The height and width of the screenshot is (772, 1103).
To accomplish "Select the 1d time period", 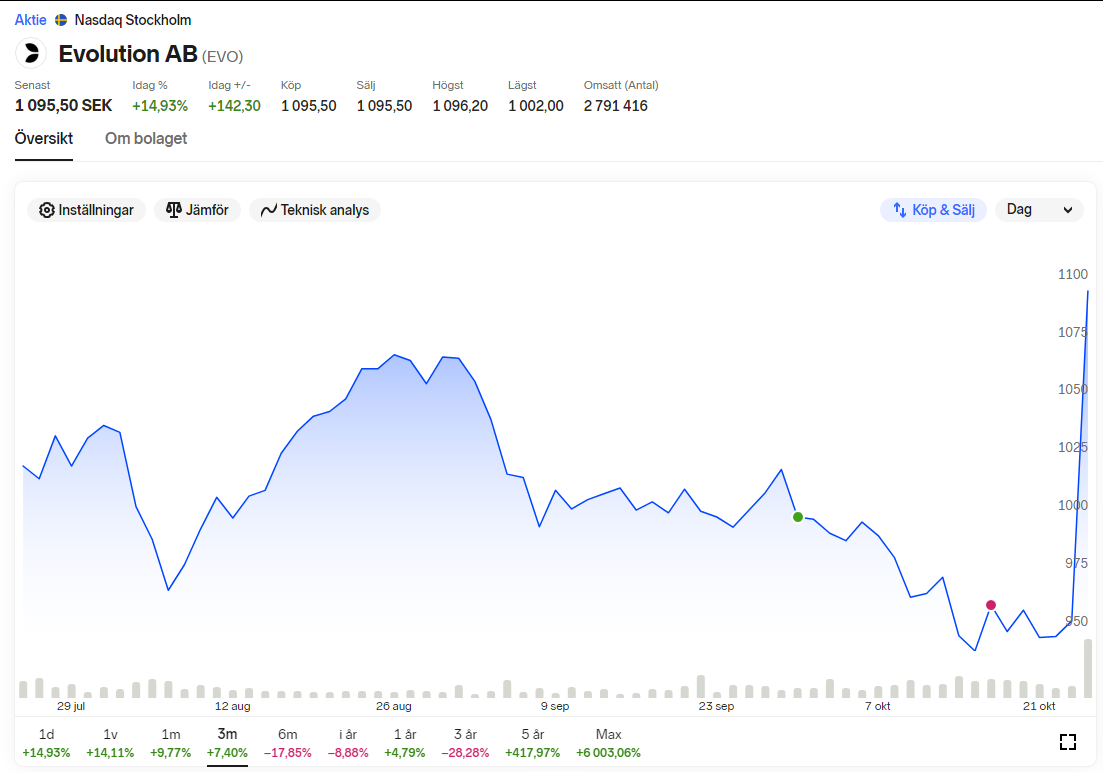I will [x=46, y=743].
